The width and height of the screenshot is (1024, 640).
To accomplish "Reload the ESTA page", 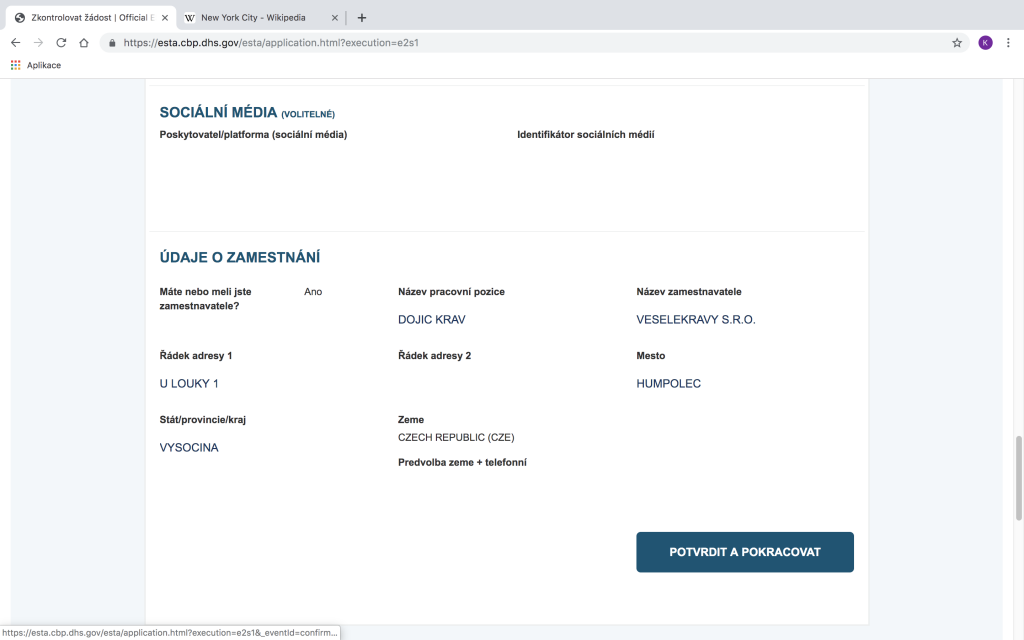I will (61, 43).
